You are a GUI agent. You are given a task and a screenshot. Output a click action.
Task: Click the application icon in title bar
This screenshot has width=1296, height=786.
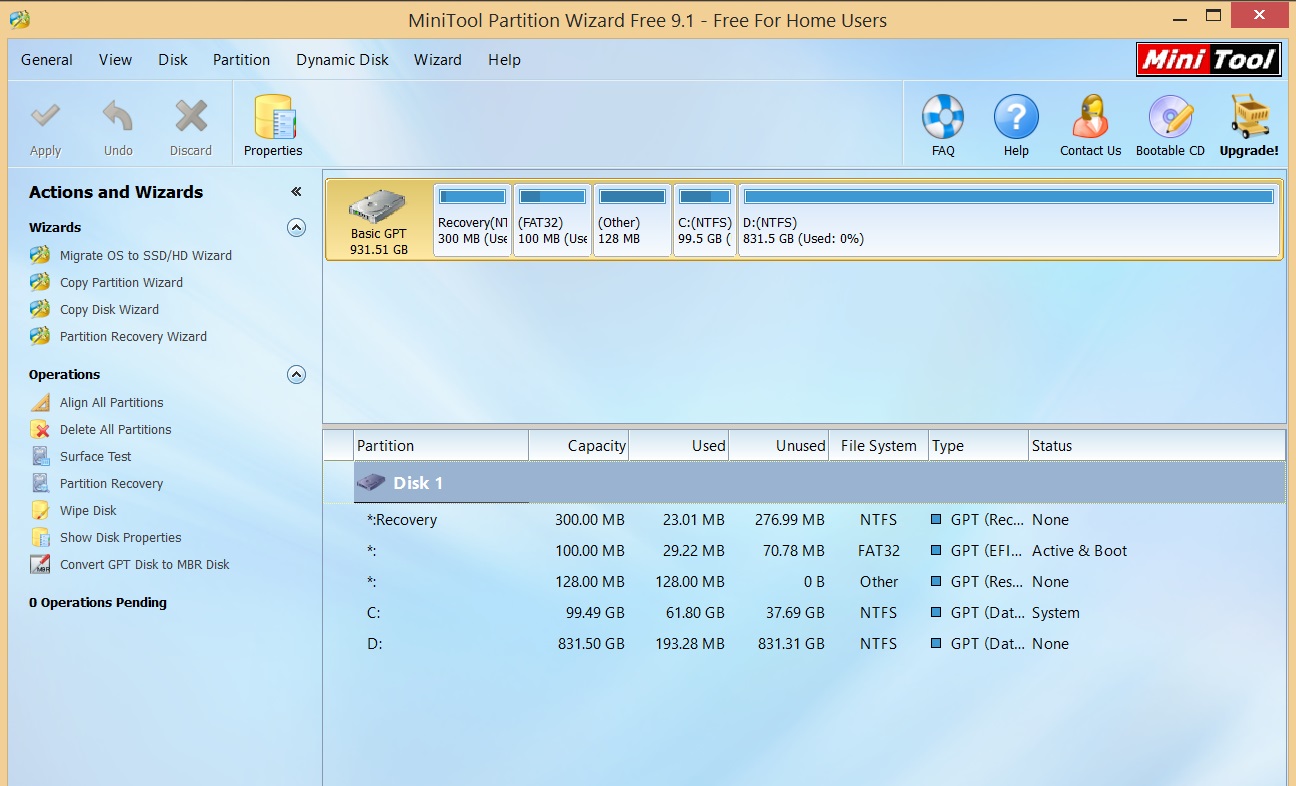click(19, 19)
